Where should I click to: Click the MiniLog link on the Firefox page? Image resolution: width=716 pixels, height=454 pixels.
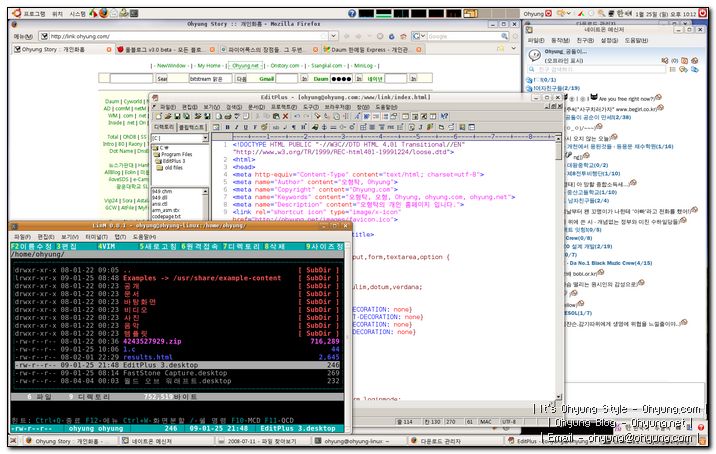[x=363, y=66]
